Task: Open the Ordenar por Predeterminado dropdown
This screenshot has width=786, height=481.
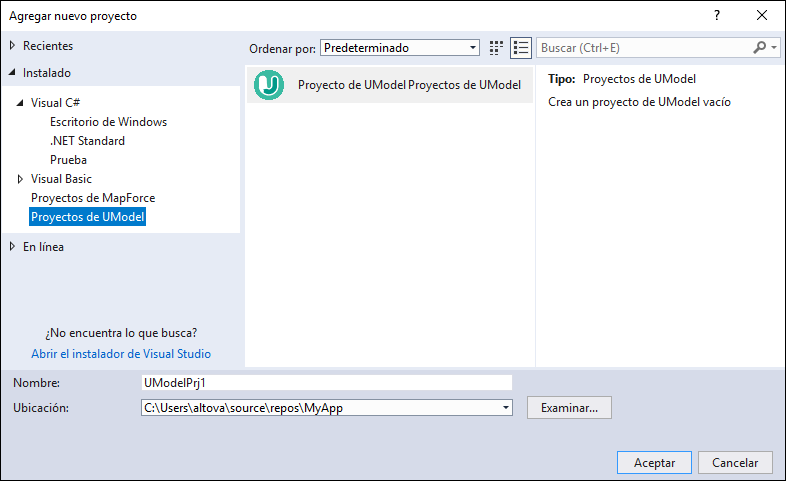Action: point(400,48)
